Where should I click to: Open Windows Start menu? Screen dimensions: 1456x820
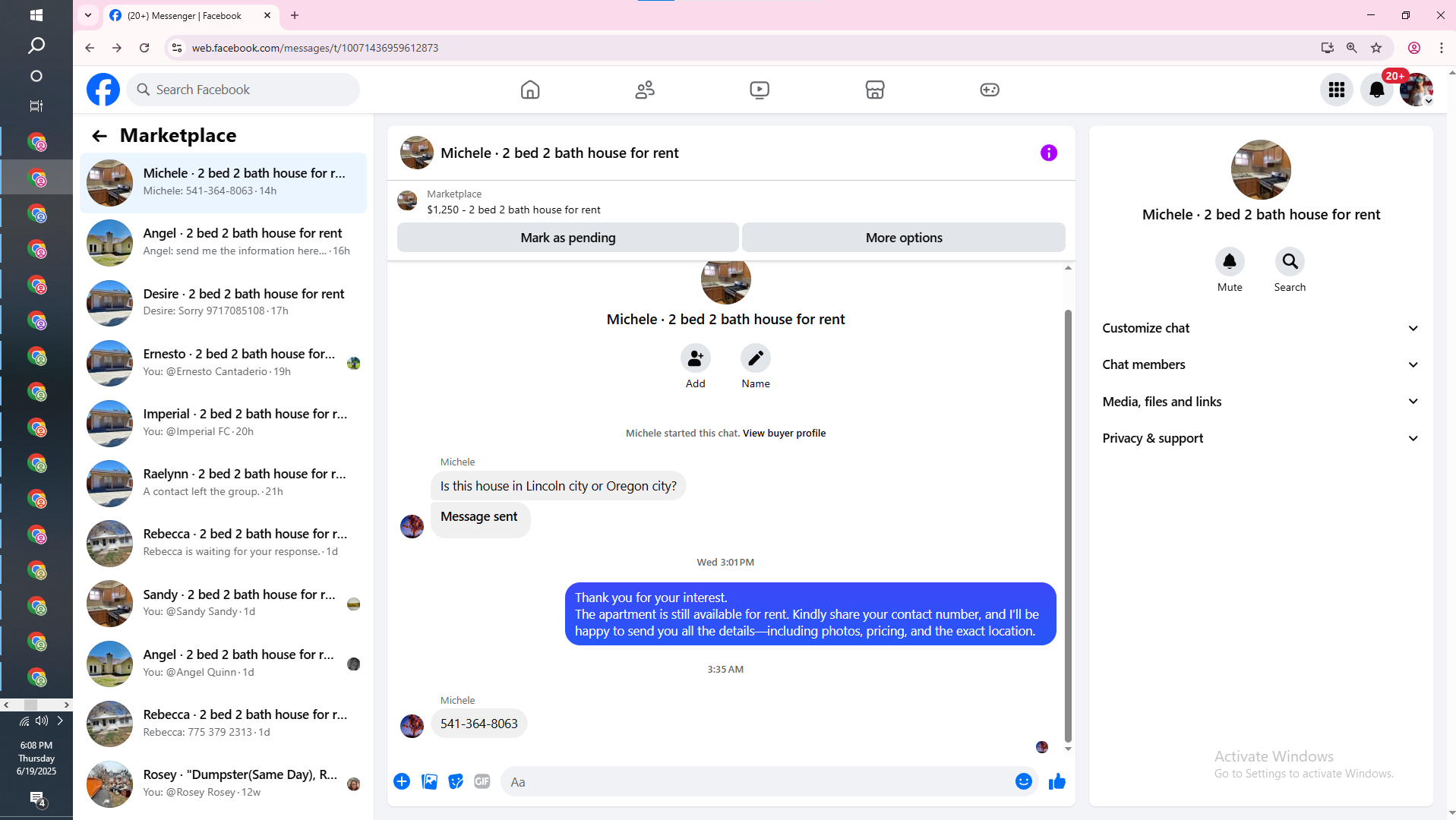(x=36, y=15)
